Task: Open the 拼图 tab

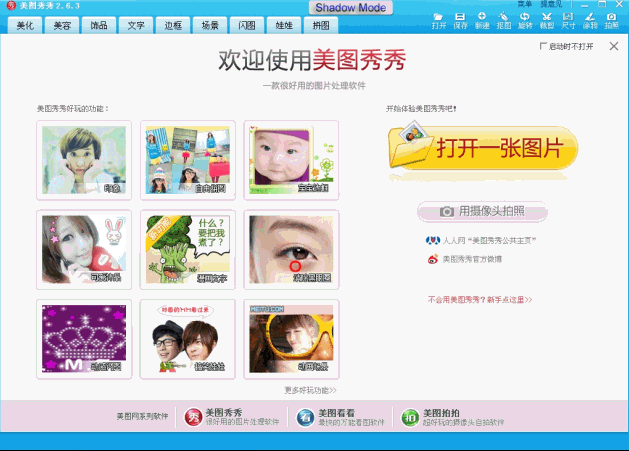Action: pos(321,25)
